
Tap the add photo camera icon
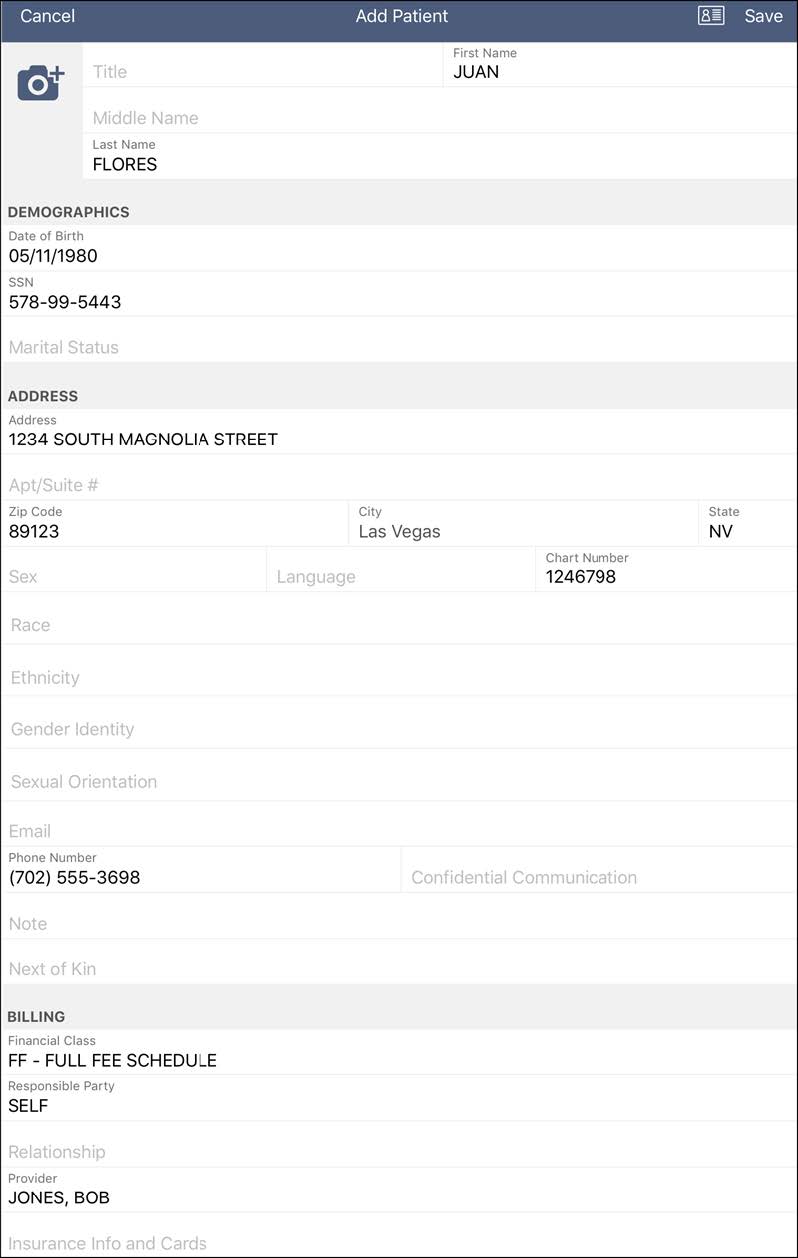click(41, 83)
